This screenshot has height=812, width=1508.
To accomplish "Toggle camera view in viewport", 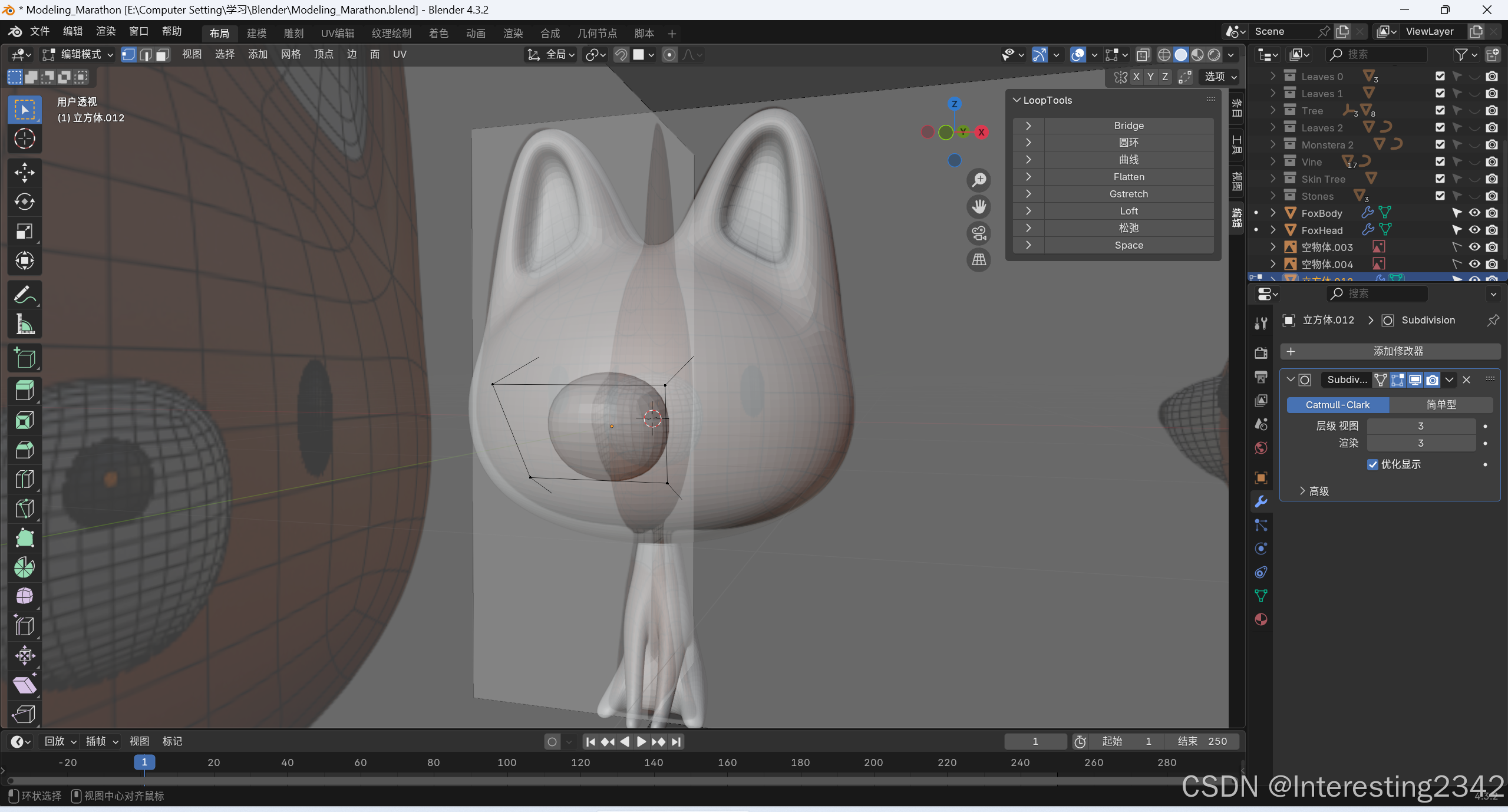I will pyautogui.click(x=979, y=233).
